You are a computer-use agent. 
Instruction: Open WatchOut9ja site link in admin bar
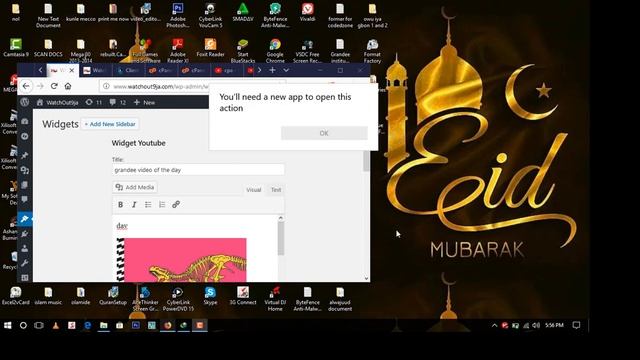(x=57, y=102)
